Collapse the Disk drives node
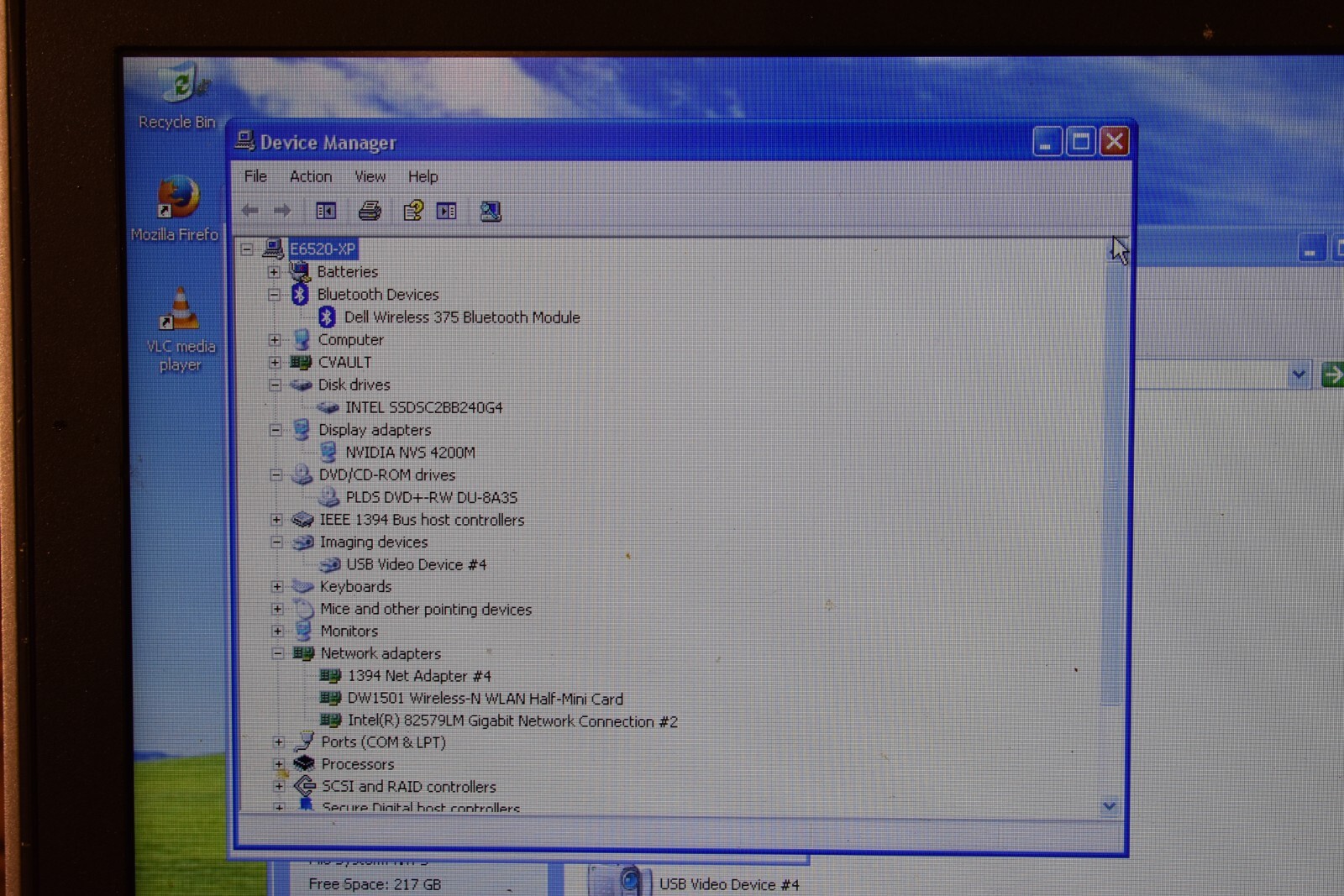This screenshot has height=896, width=1344. point(275,385)
